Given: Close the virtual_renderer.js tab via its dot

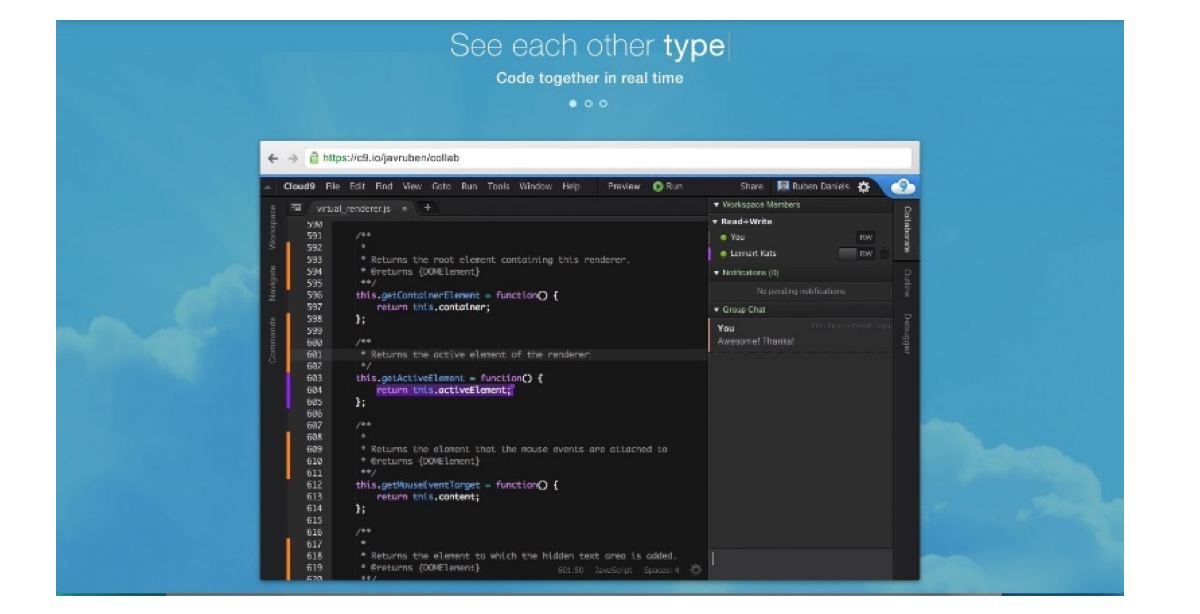Looking at the screenshot, I should point(404,208).
